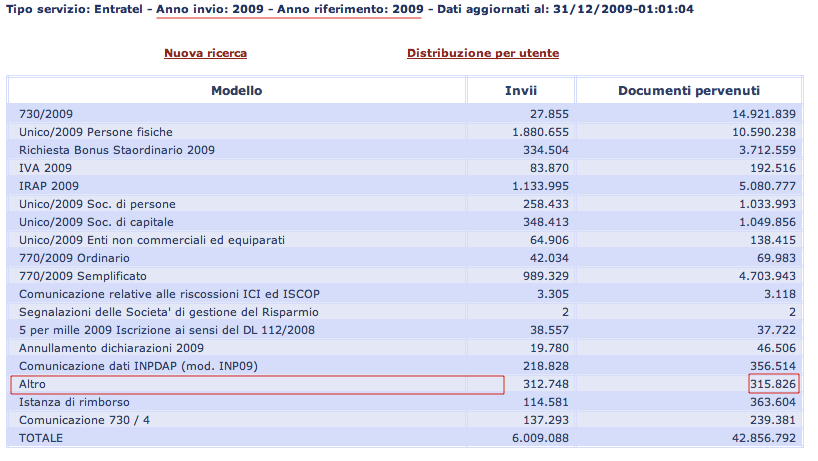Select the Invii value 27.855
Viewport: 818px width, 461px height.
(549, 114)
